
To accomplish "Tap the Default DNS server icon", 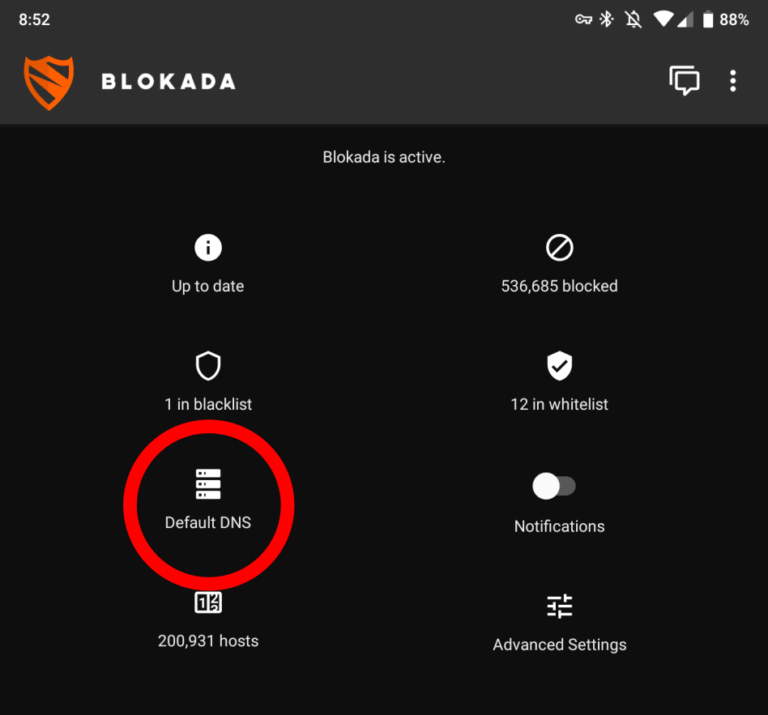I will click(208, 484).
